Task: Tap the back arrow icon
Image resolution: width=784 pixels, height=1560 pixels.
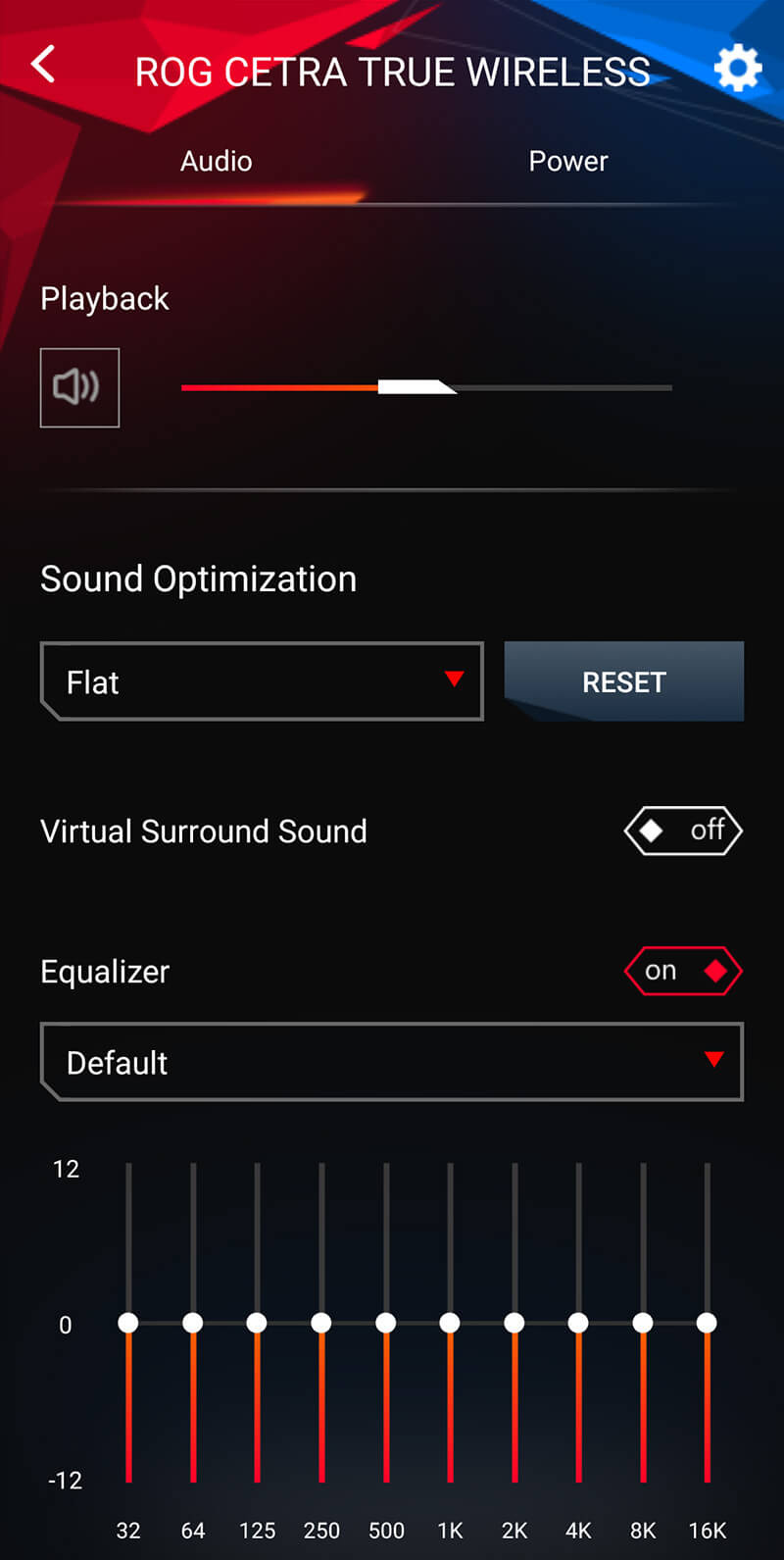Action: coord(43,66)
